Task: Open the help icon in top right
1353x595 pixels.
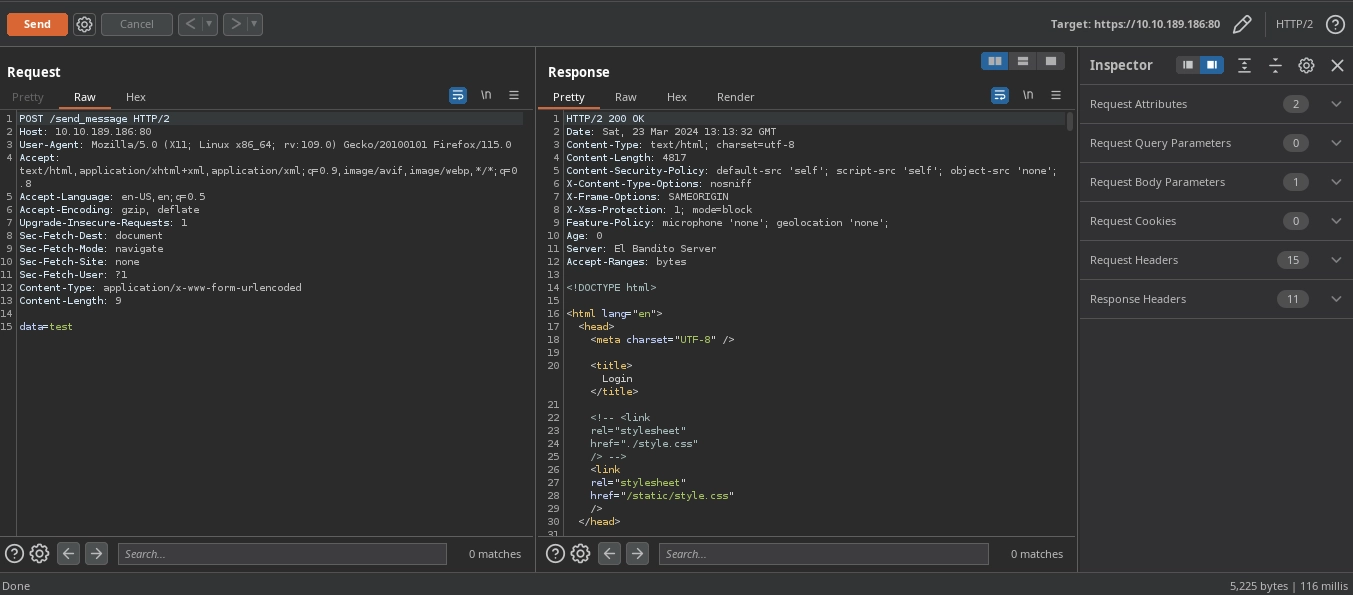Action: tap(1335, 24)
